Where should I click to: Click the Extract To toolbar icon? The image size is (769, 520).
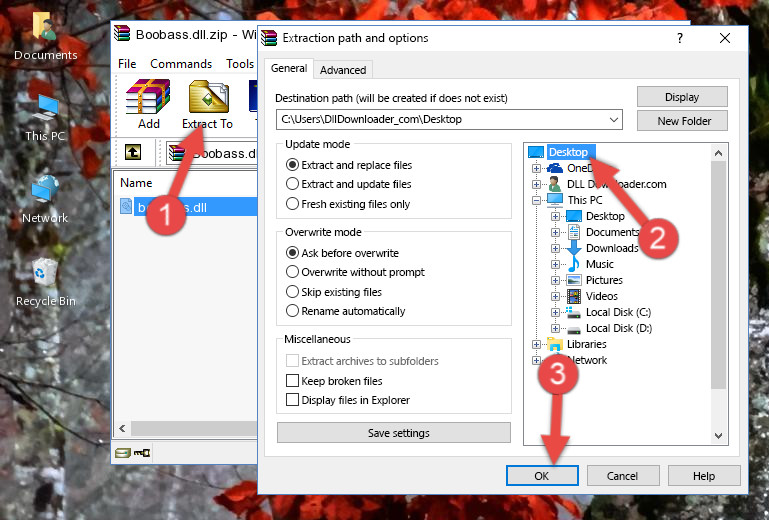pyautogui.click(x=207, y=104)
